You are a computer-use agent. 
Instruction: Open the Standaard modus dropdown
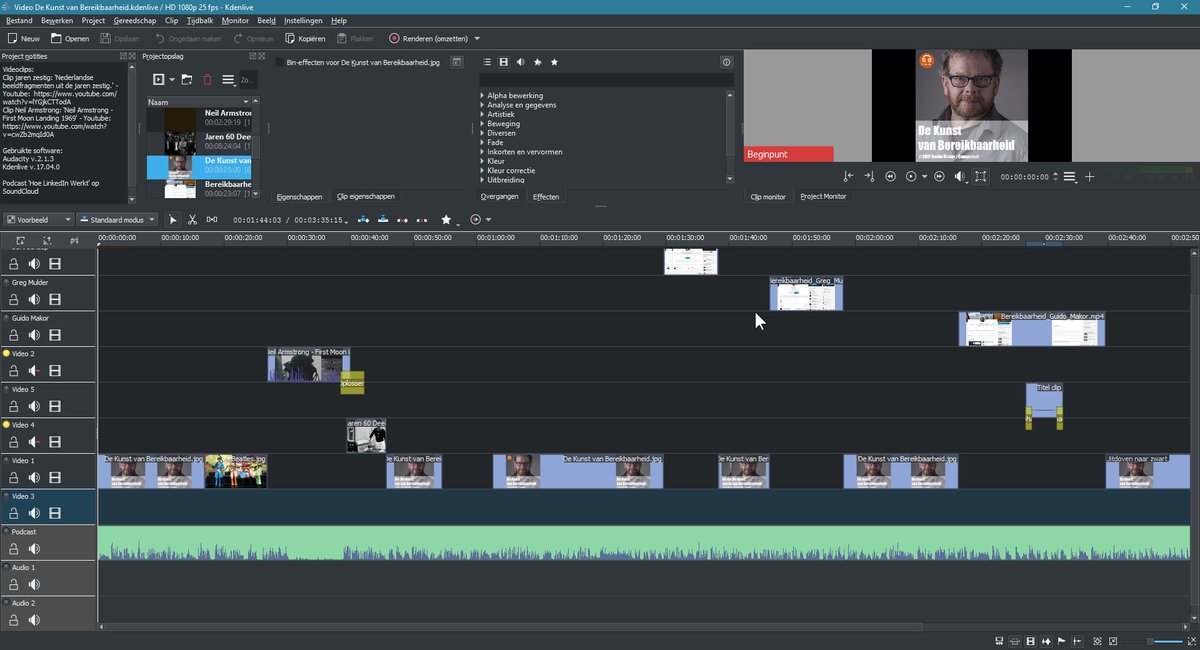118,219
